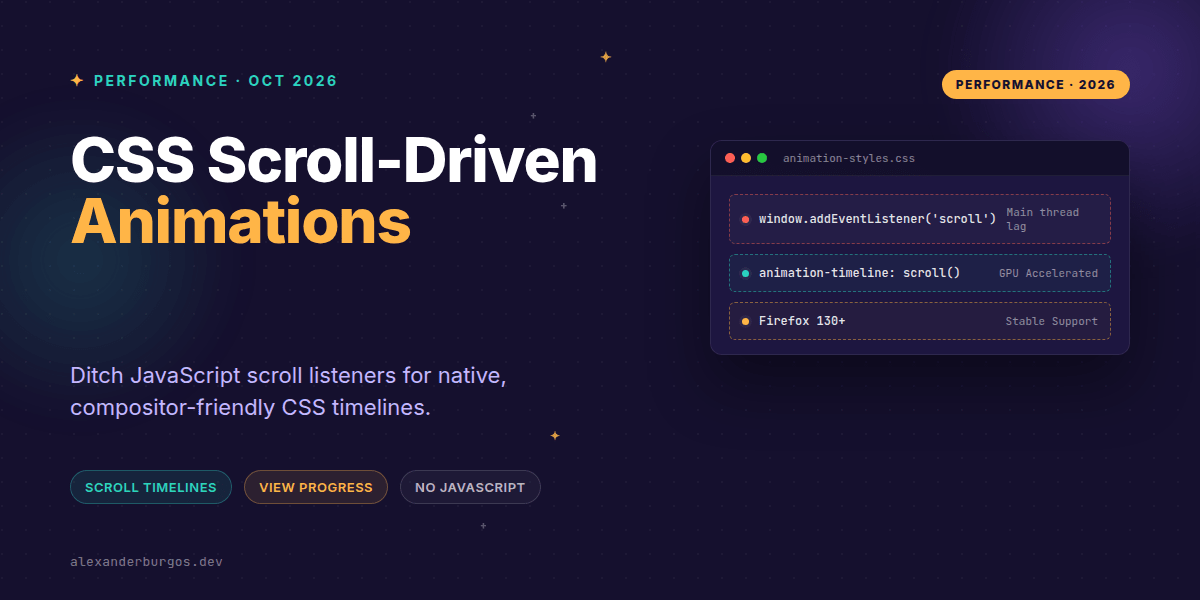Viewport: 1200px width, 600px height.
Task: Click the 'GPU Accelerated' note
Action: (x=1048, y=273)
